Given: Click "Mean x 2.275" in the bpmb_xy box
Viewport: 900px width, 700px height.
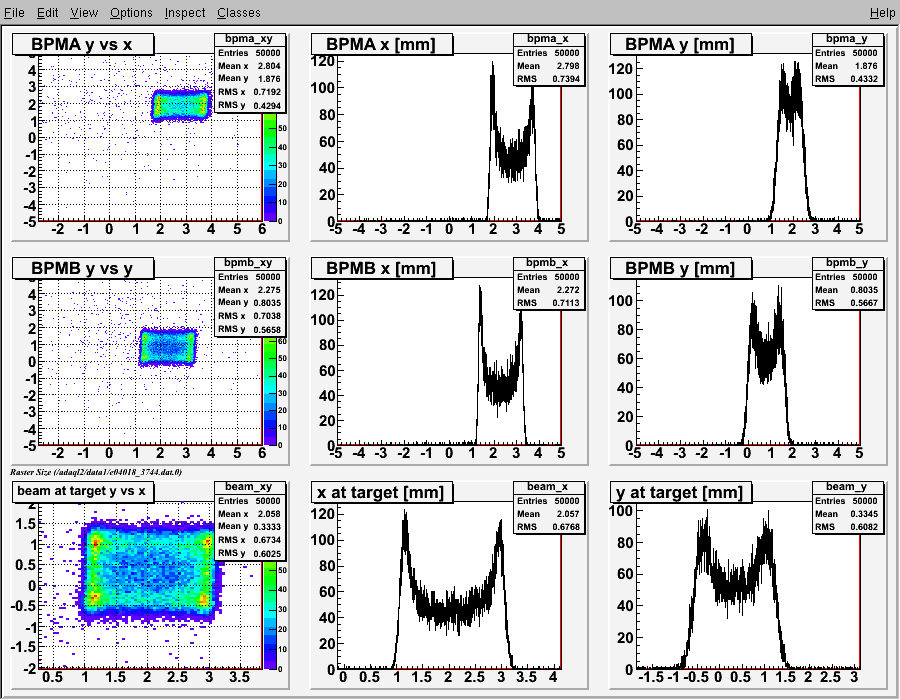Looking at the screenshot, I should tap(249, 290).
